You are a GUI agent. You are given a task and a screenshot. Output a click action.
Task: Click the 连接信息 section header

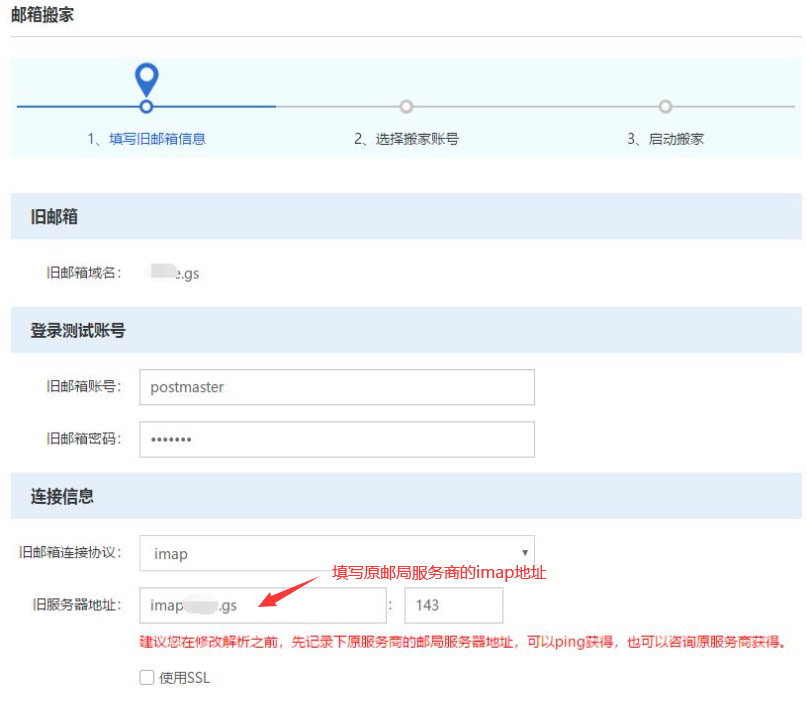pos(62,497)
